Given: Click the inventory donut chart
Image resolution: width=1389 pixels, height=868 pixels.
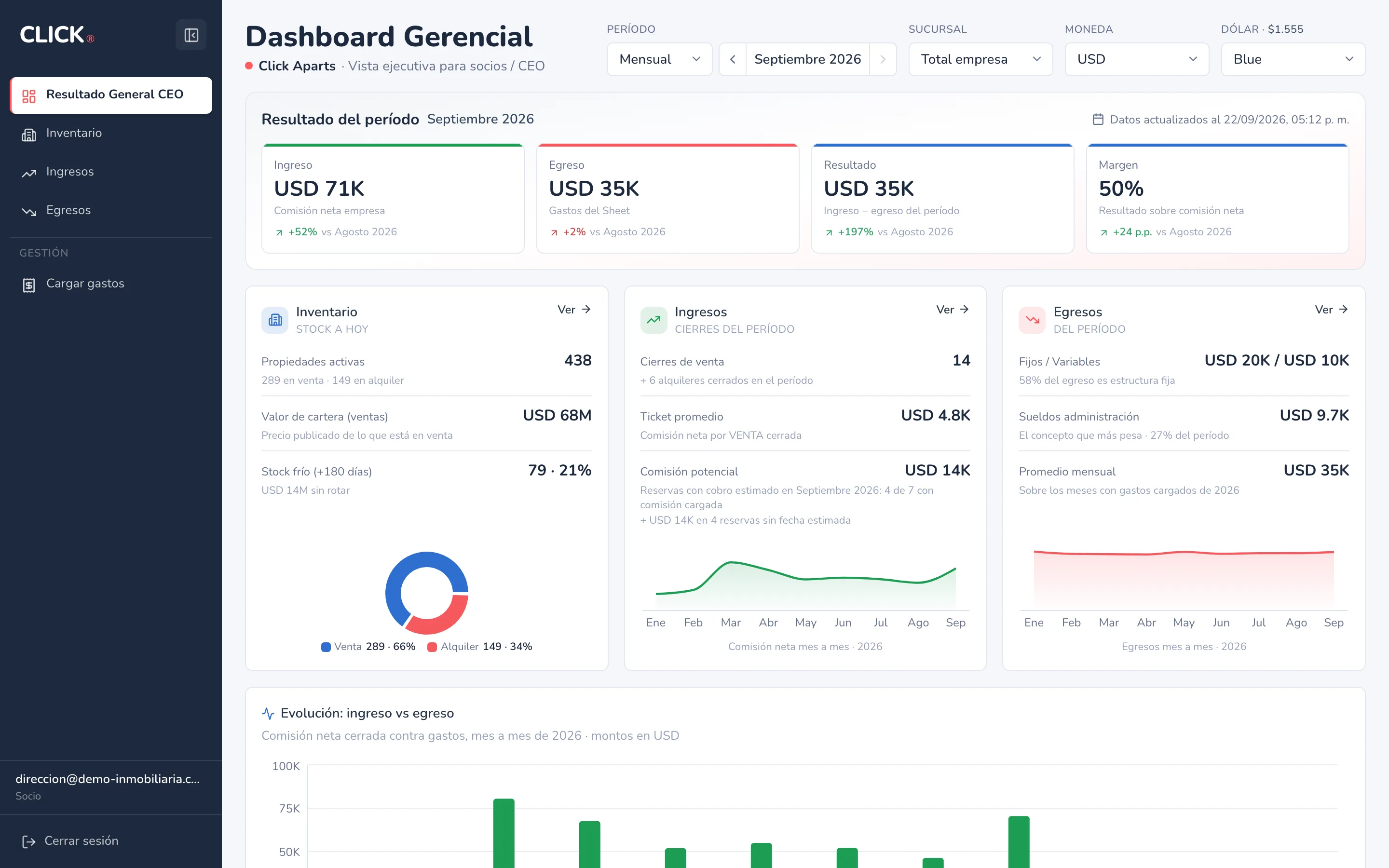Looking at the screenshot, I should coord(426,593).
